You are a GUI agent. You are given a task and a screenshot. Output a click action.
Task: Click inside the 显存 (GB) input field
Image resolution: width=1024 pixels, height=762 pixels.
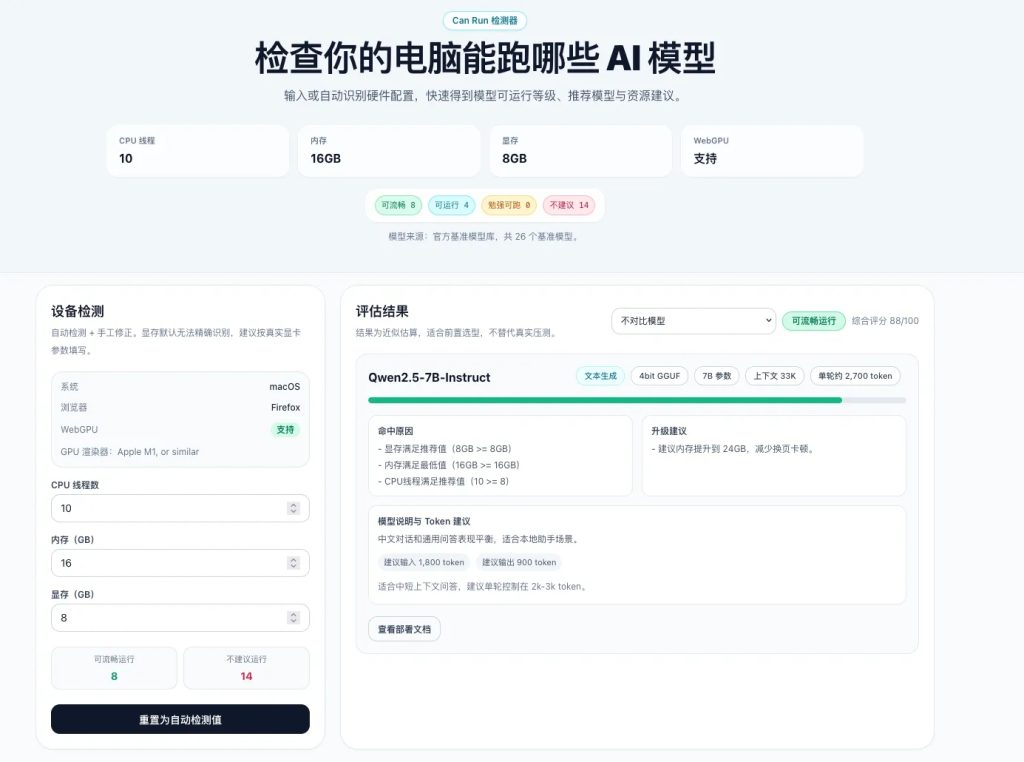click(x=150, y=617)
